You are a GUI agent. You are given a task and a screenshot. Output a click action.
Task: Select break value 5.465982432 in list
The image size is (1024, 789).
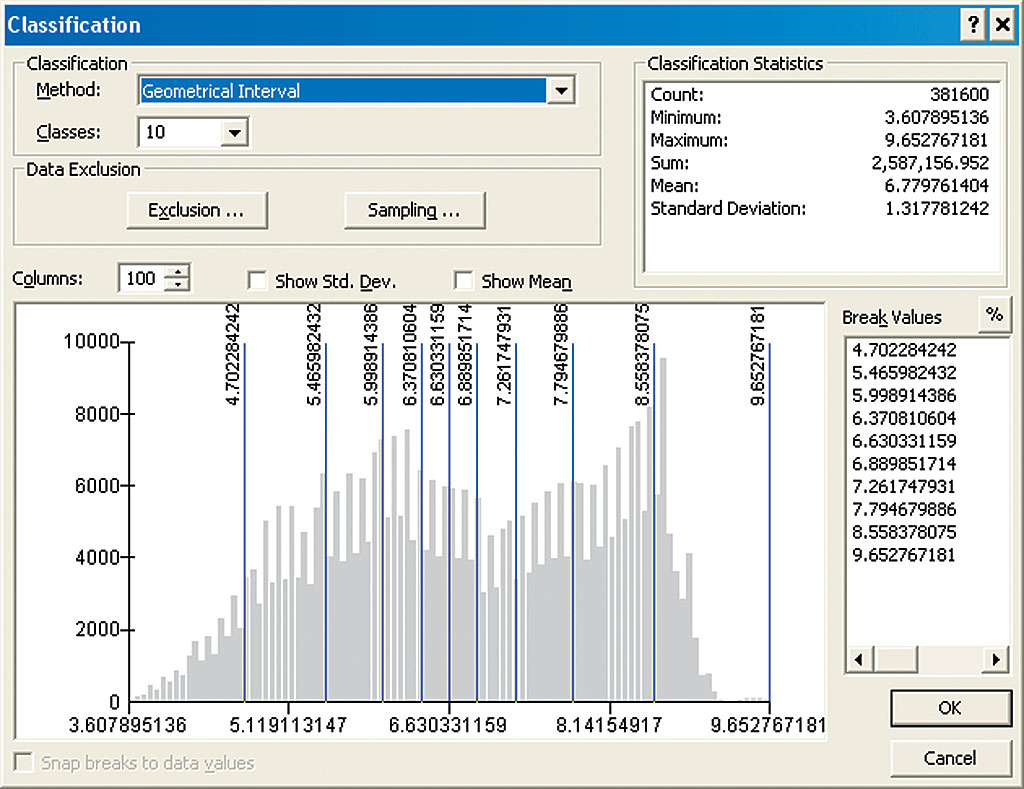pos(904,373)
